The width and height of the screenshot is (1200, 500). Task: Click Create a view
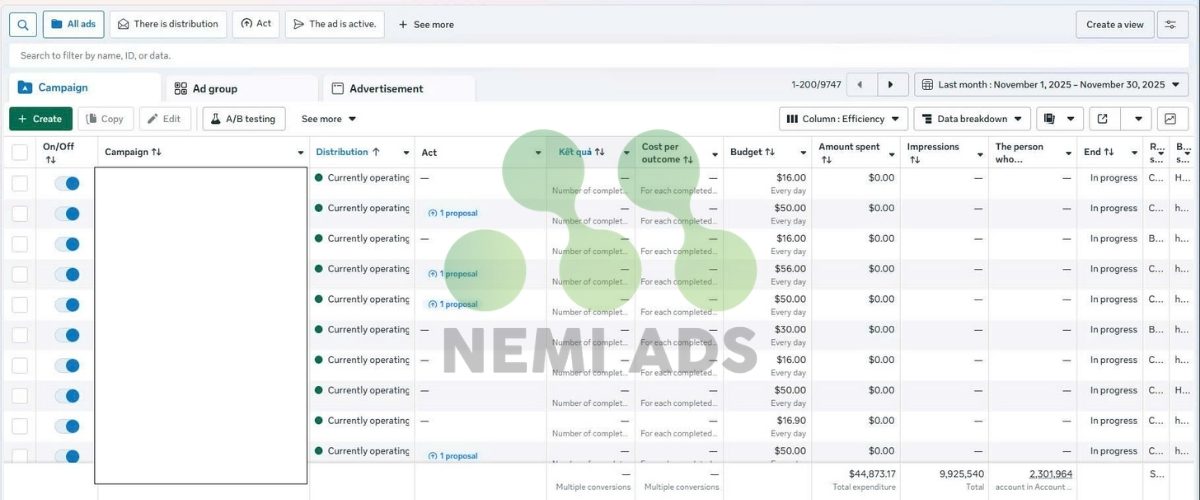tap(1115, 24)
